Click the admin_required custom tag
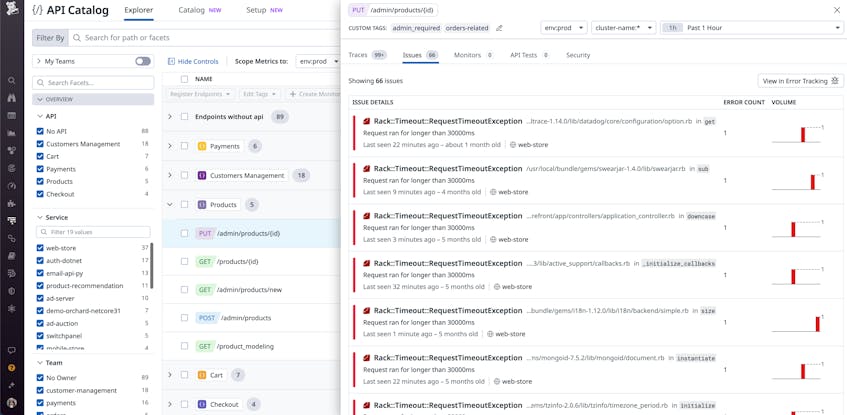847x415 pixels. coord(415,28)
